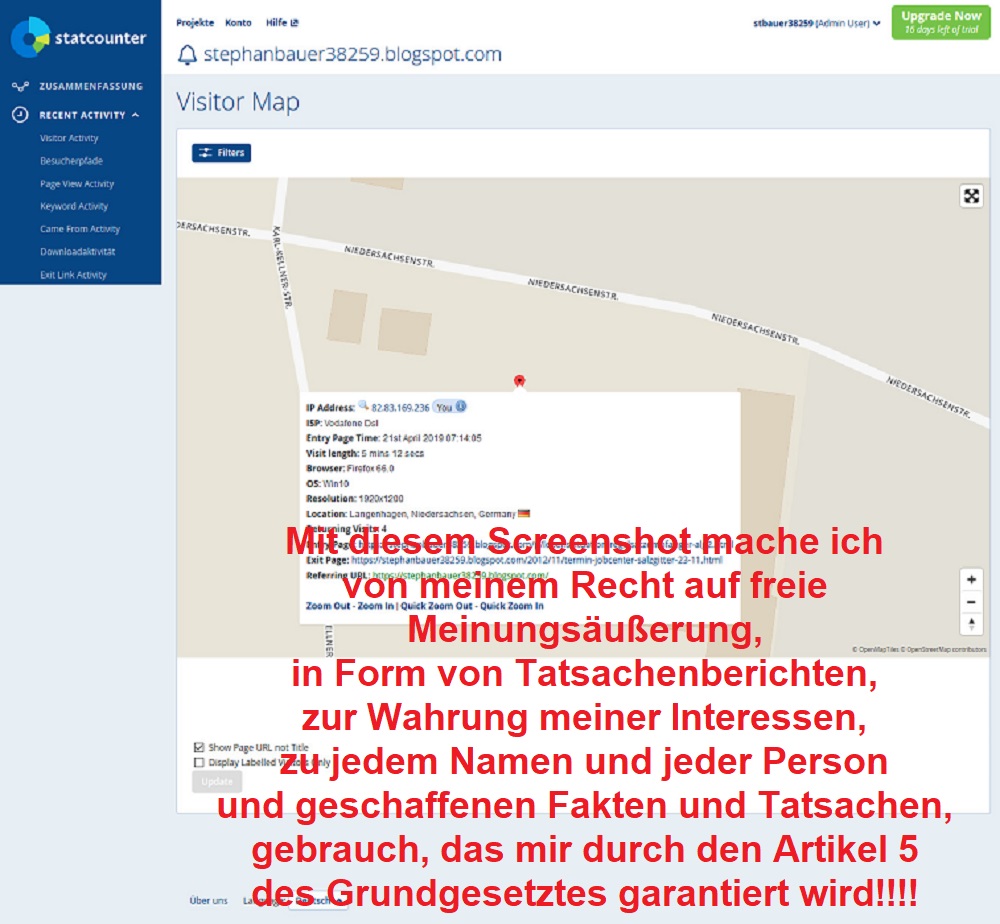Open Besucherpfade in sidebar
This screenshot has height=924, width=1000.
[x=71, y=161]
